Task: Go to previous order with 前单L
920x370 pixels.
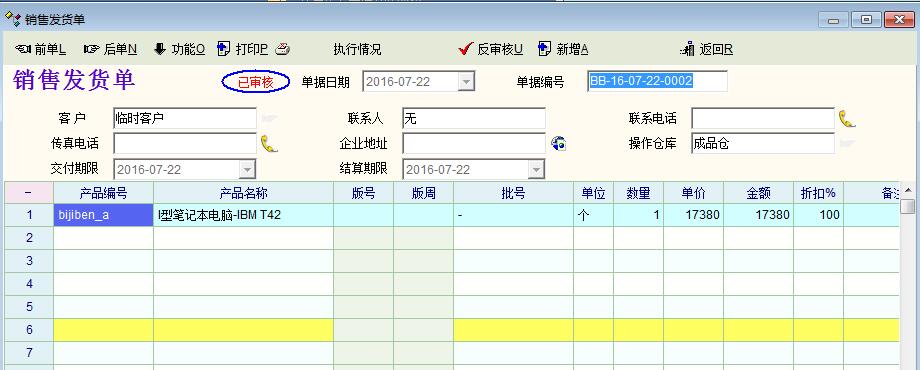Action: [x=40, y=49]
